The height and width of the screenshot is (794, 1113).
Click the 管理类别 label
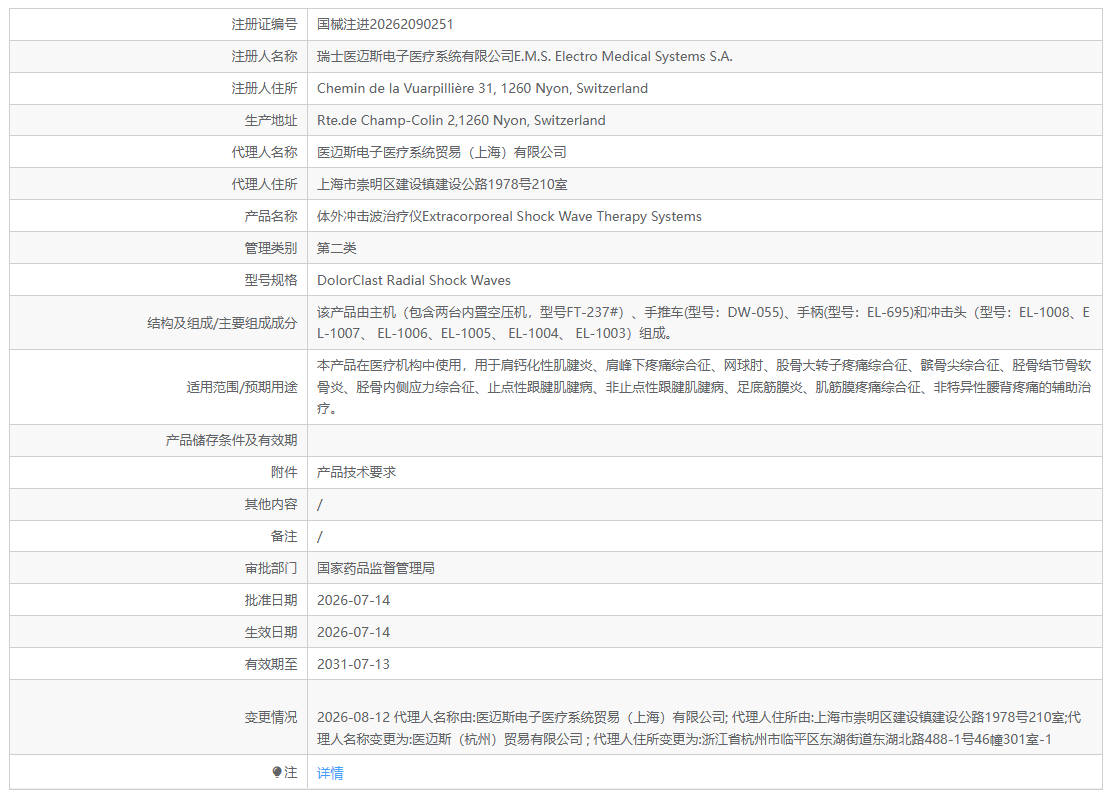pos(270,248)
